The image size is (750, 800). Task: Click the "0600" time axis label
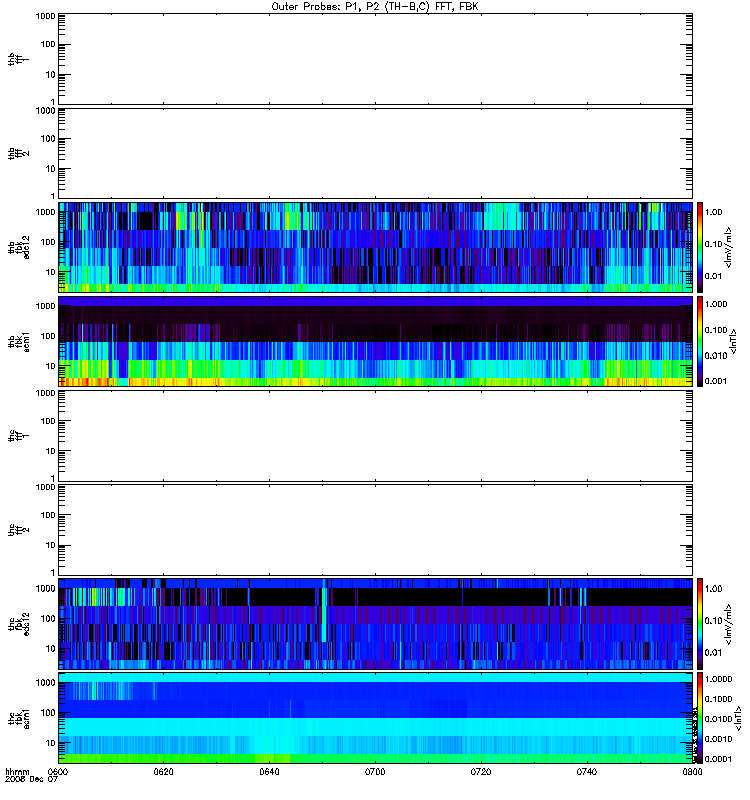click(x=58, y=771)
